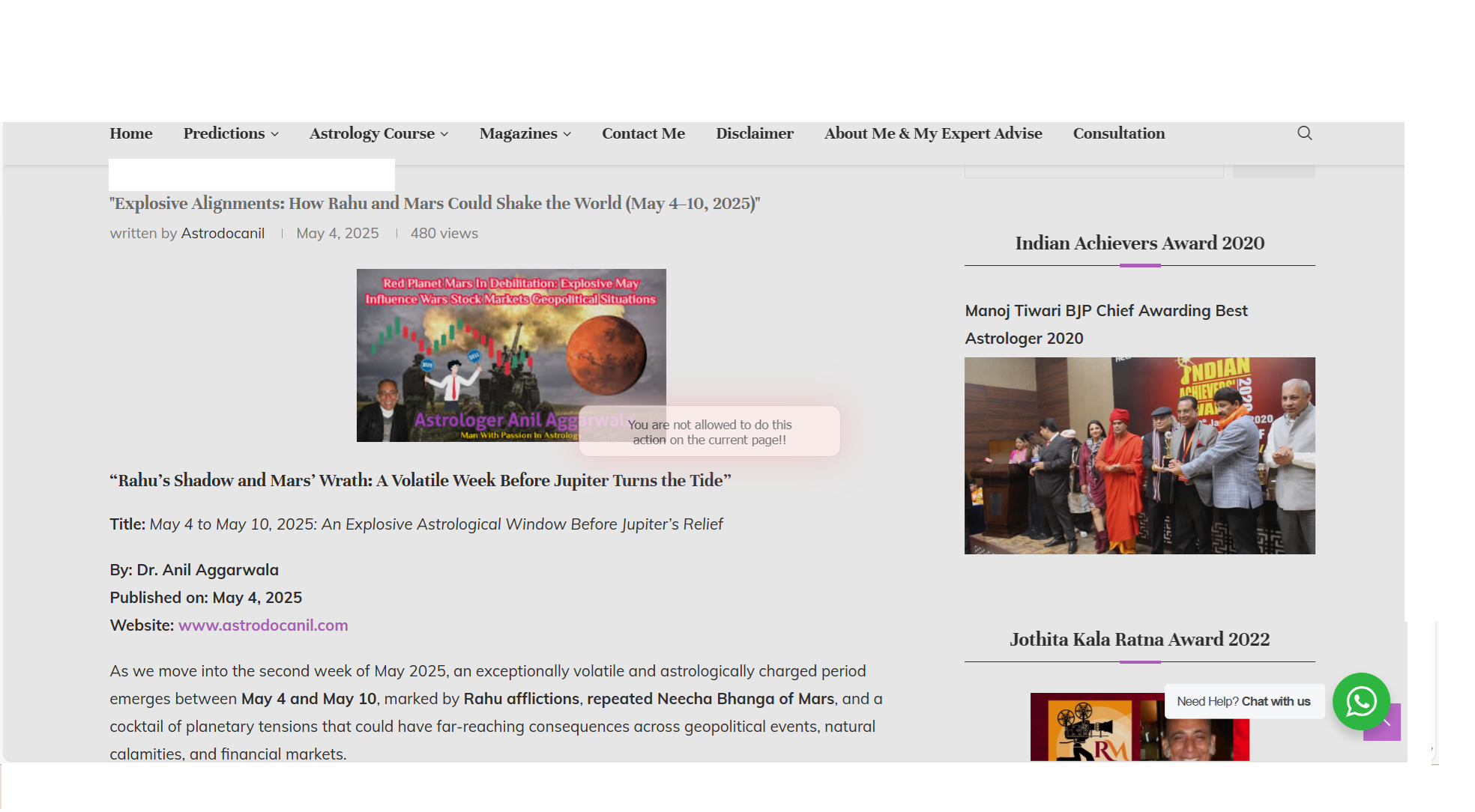Open WhatsApp chat bubble icon

point(1361,702)
